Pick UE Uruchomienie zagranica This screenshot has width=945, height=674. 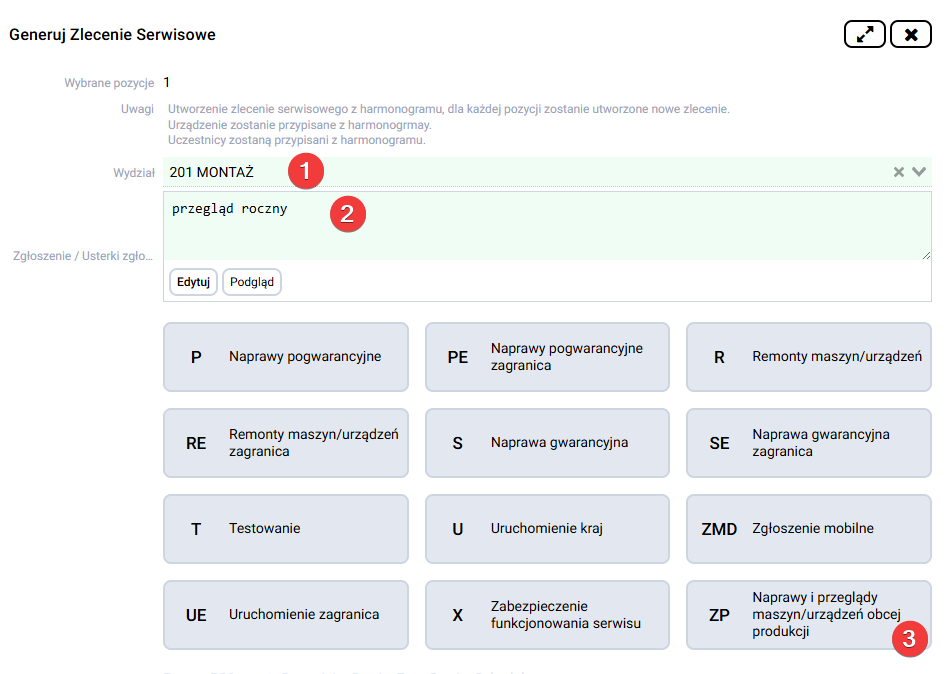coord(285,615)
